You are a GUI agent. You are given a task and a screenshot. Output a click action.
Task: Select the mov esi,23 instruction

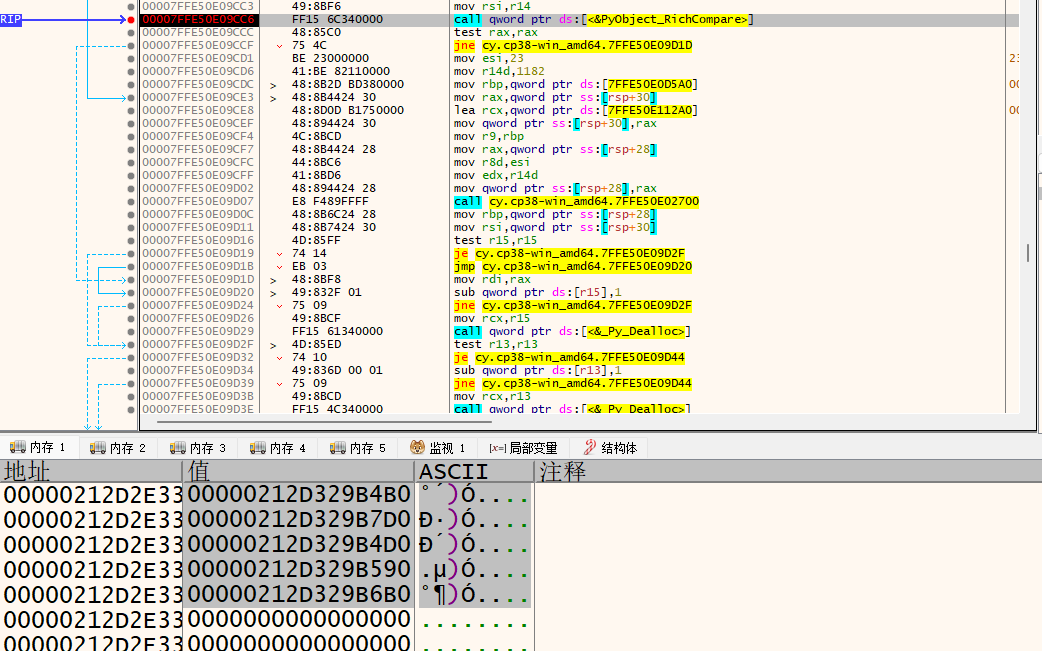click(x=488, y=58)
